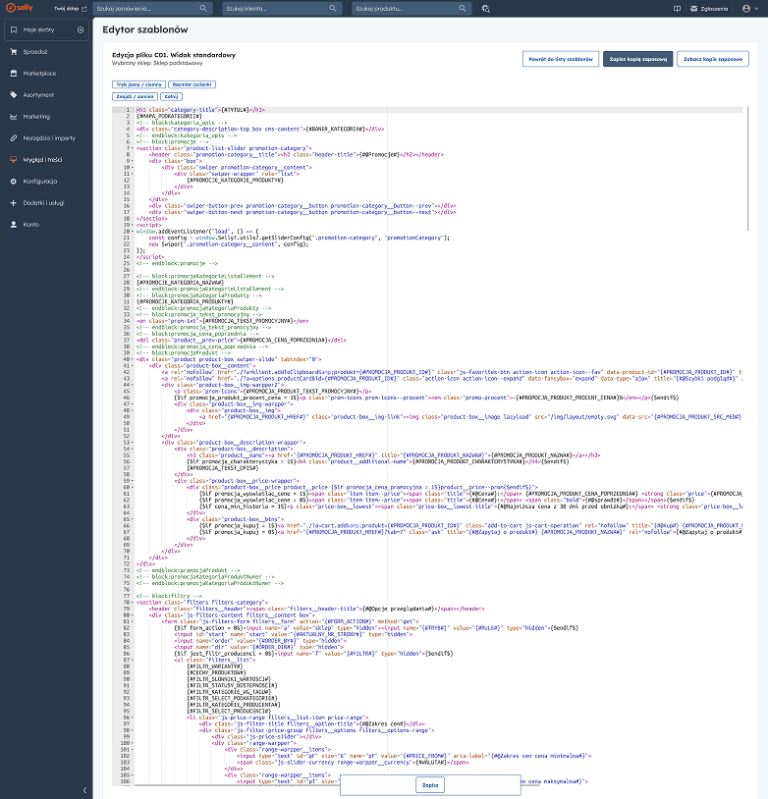Click the 'Zapisz' save button
Screen dimensions: 768x799
430,785
